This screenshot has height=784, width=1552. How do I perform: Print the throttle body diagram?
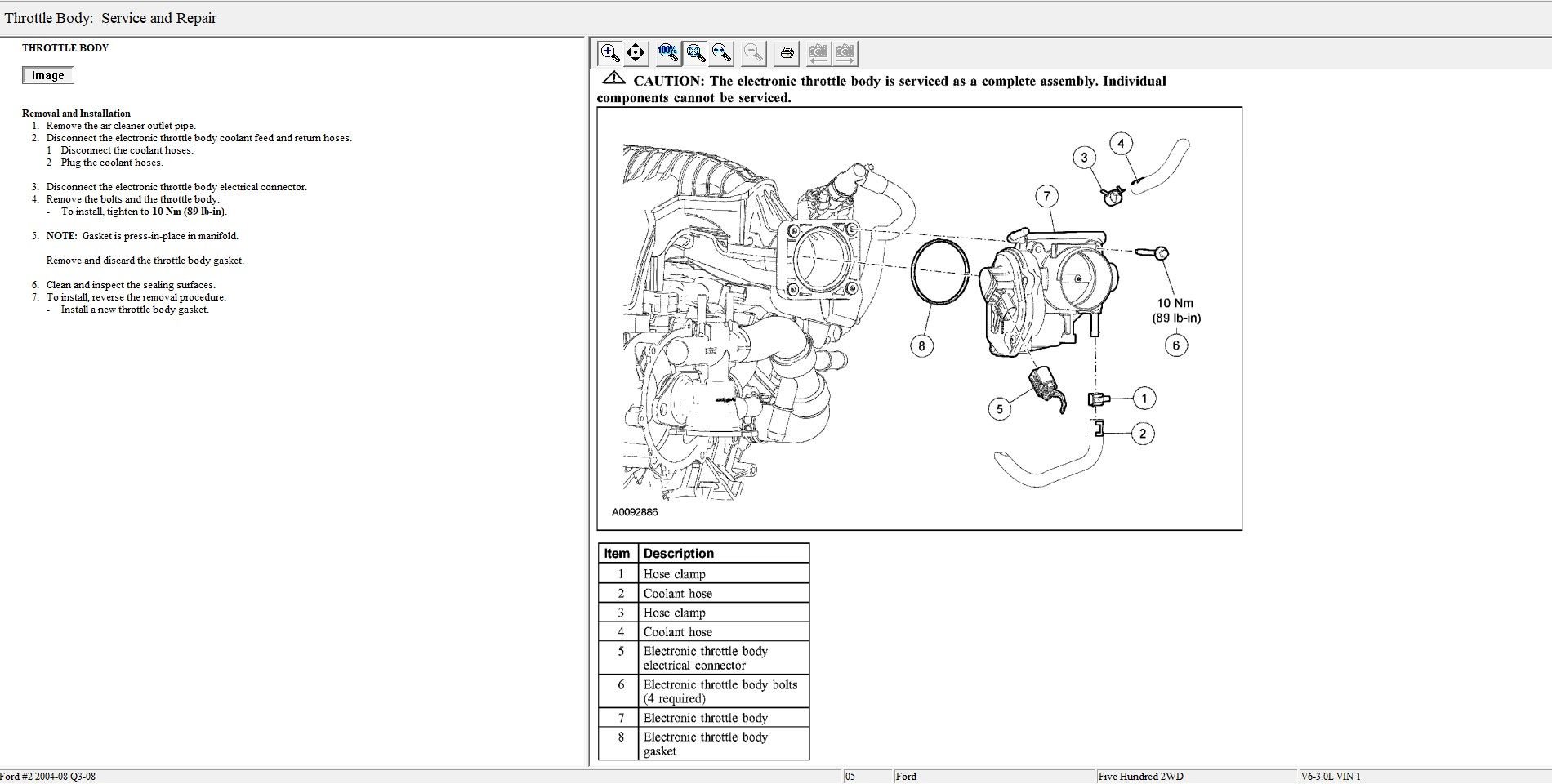point(787,53)
